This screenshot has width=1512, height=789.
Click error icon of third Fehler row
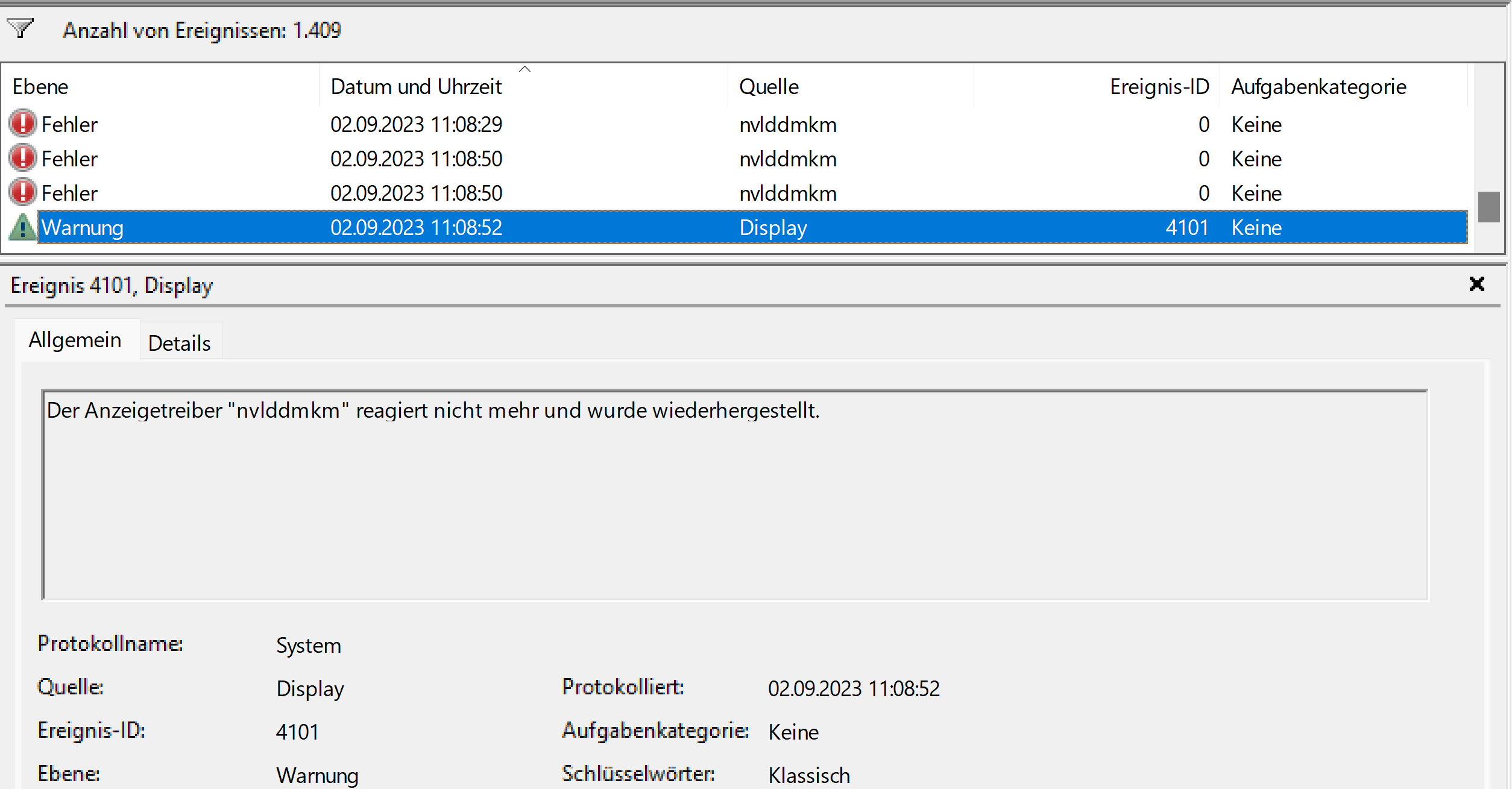tap(23, 192)
